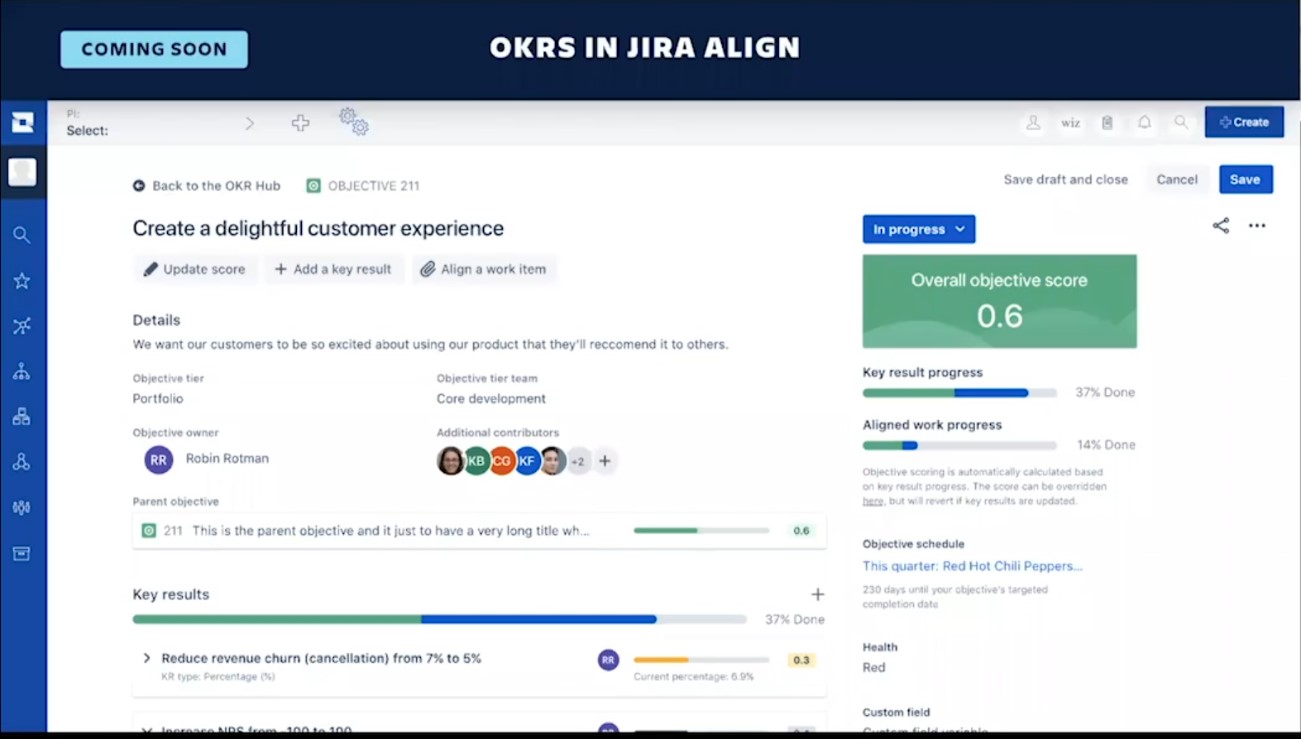This screenshot has height=739, width=1301.
Task: Click the KF contributor avatar
Action: pyautogui.click(x=527, y=461)
